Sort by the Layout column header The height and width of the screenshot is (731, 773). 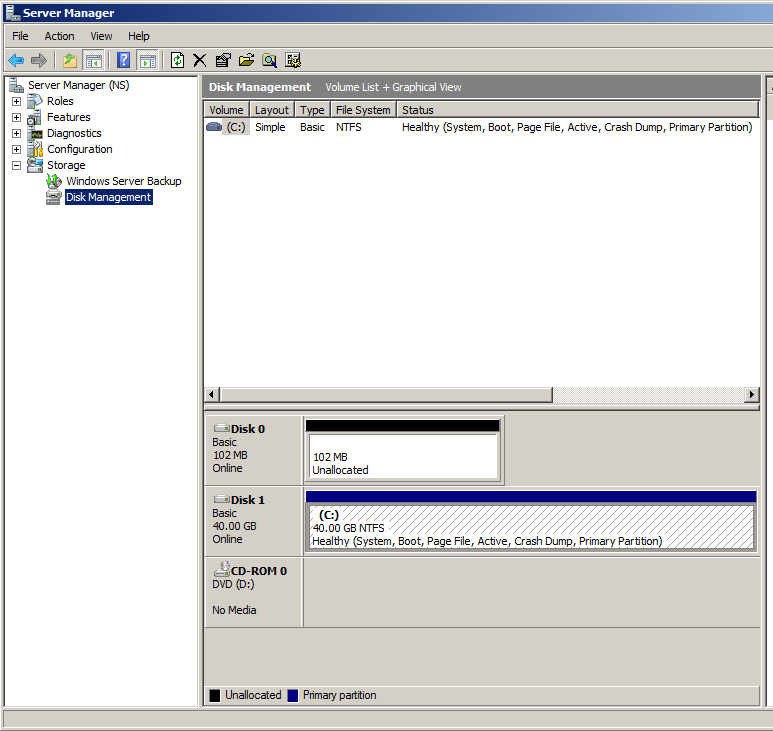(272, 109)
